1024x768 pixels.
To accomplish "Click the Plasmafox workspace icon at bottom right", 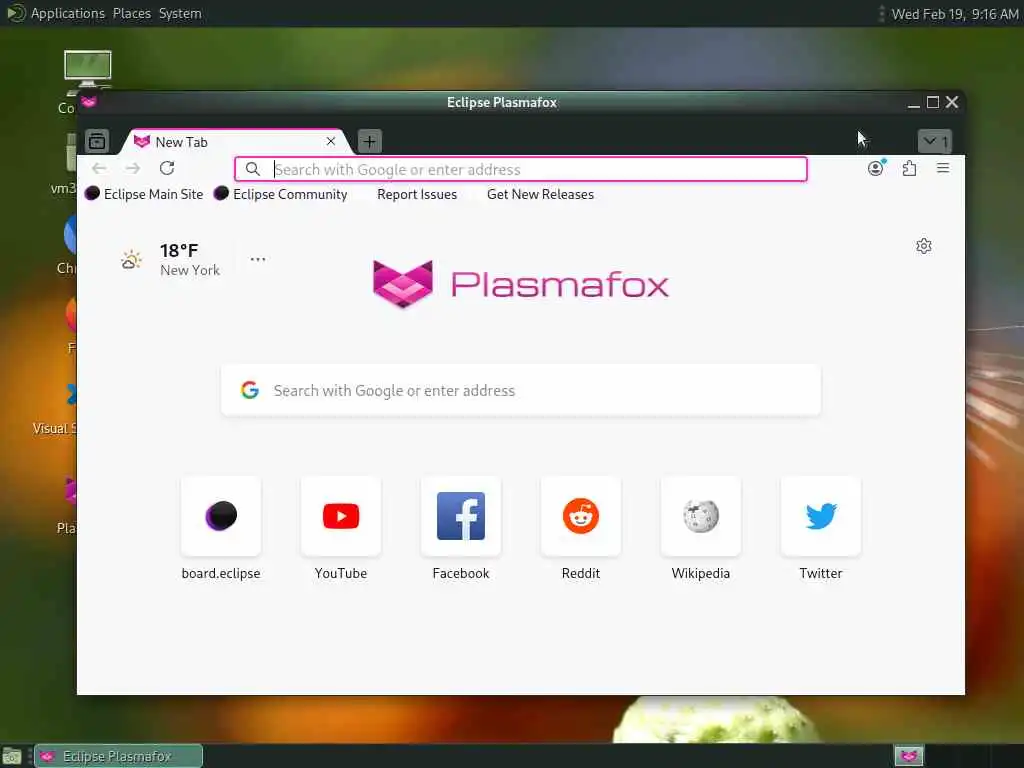I will click(x=909, y=756).
